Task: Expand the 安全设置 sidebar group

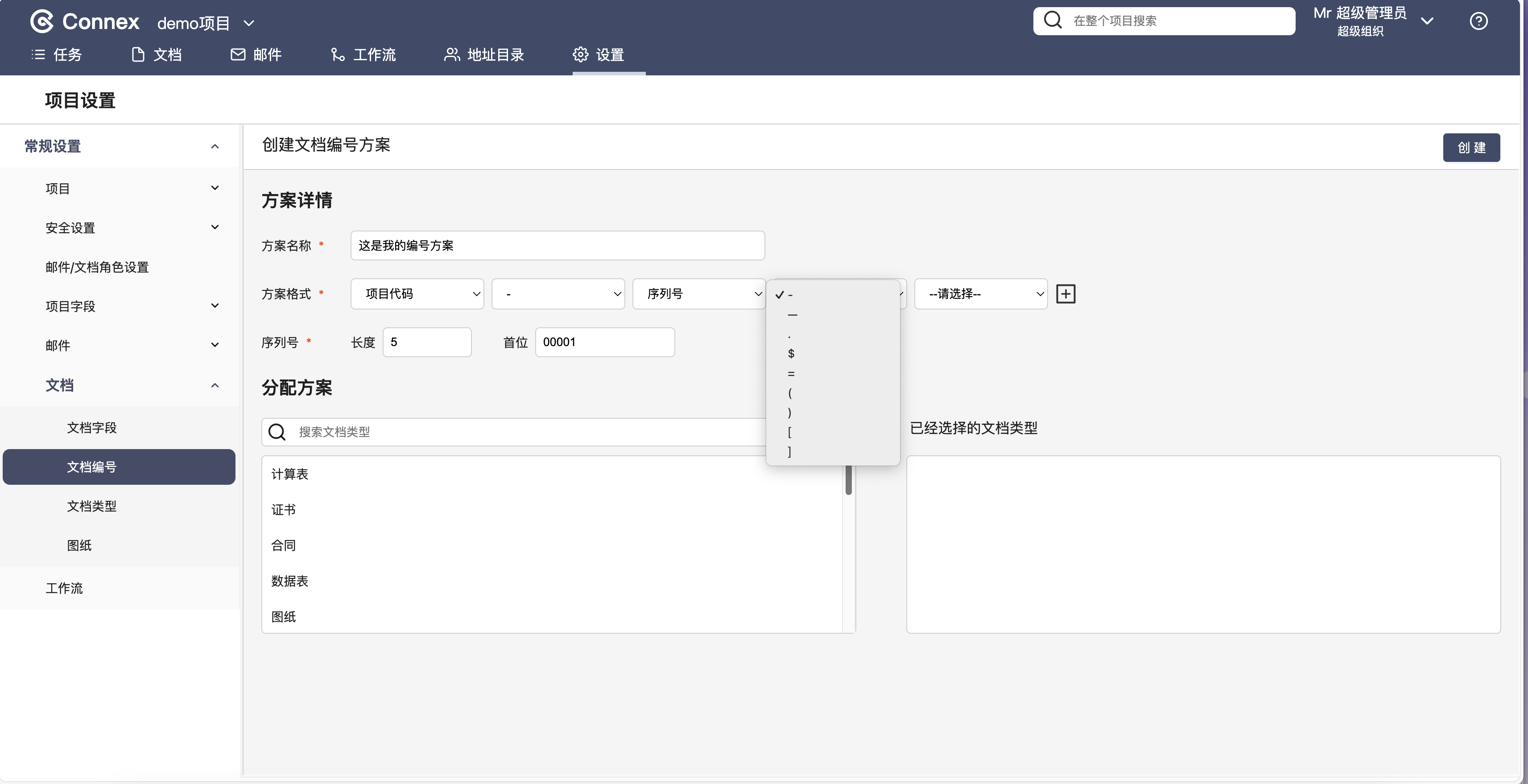Action: [x=131, y=228]
